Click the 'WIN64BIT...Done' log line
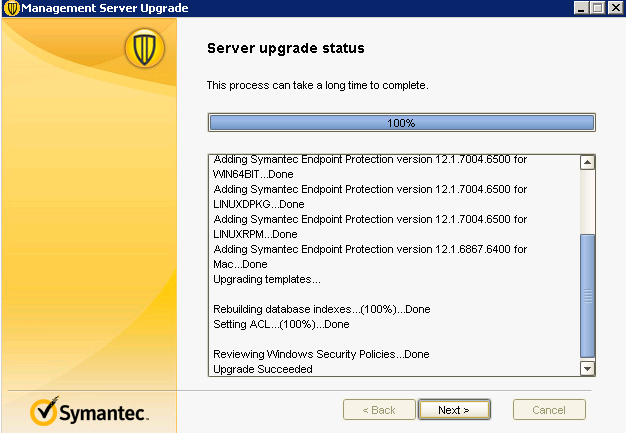The width and height of the screenshot is (626, 433). tap(253, 174)
